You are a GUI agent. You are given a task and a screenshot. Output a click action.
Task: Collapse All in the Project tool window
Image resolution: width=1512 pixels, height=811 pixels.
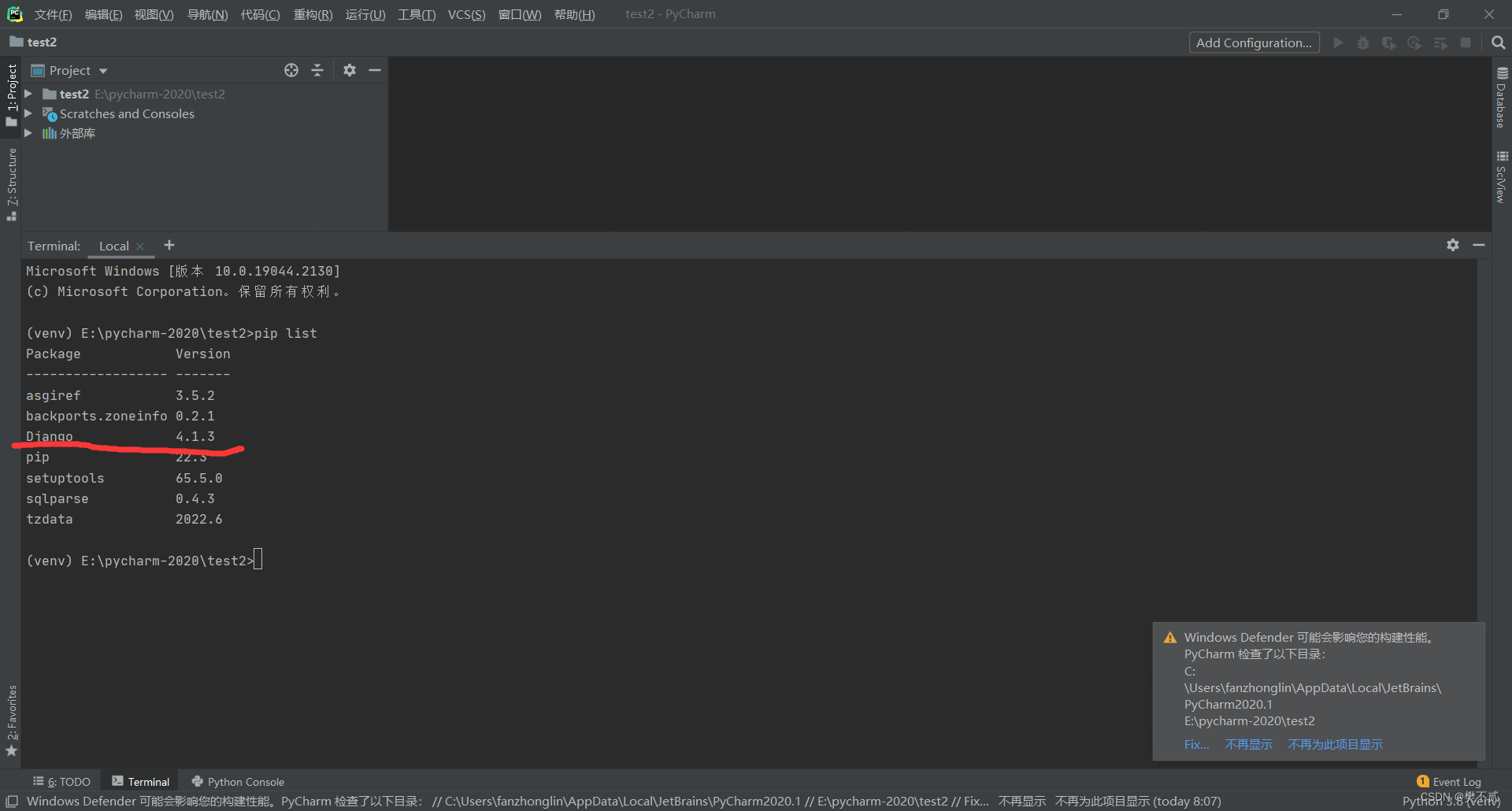(x=317, y=70)
